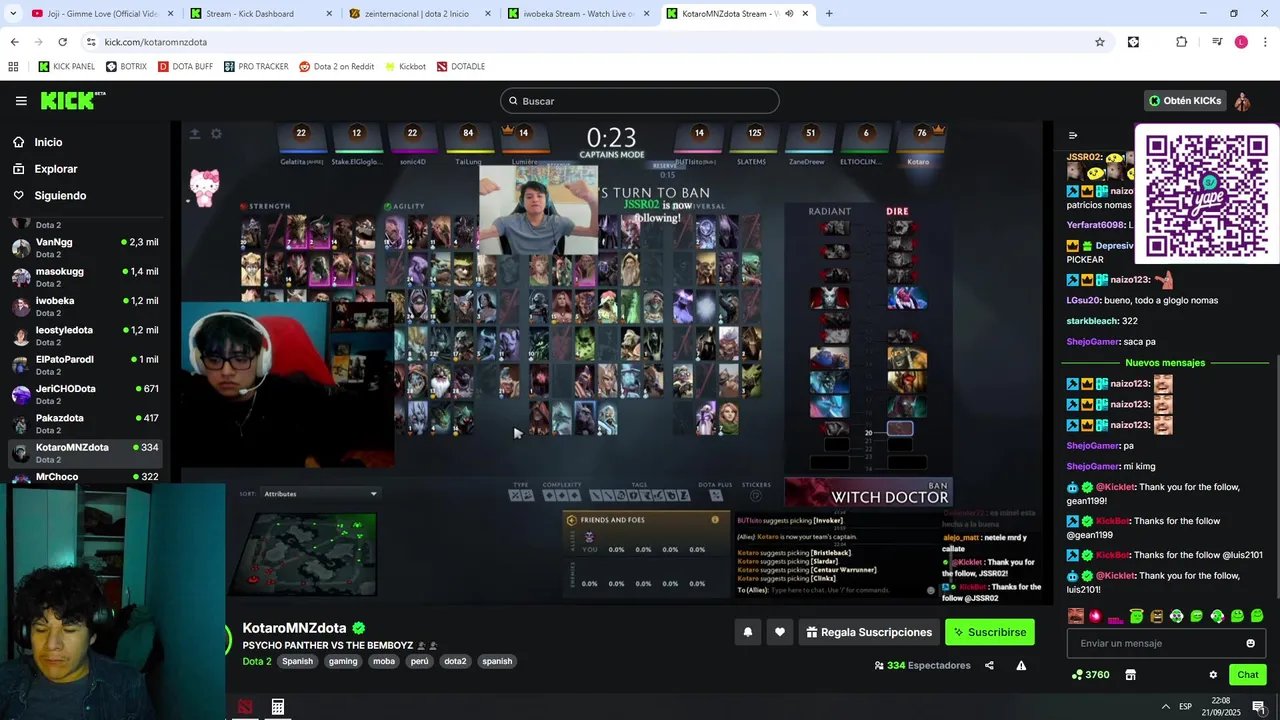Viewport: 1280px width, 720px height.
Task: Open a new browser tab
Action: 829,14
